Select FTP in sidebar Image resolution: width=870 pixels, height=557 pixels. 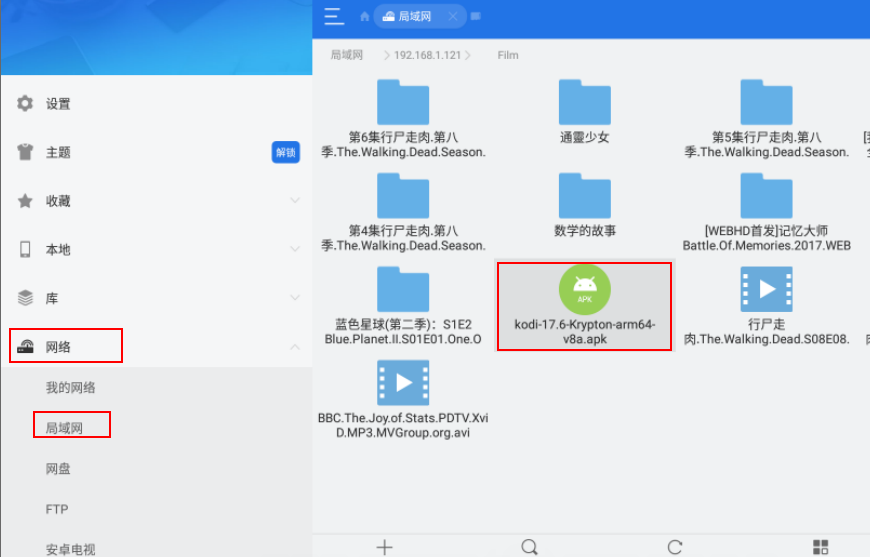point(57,509)
